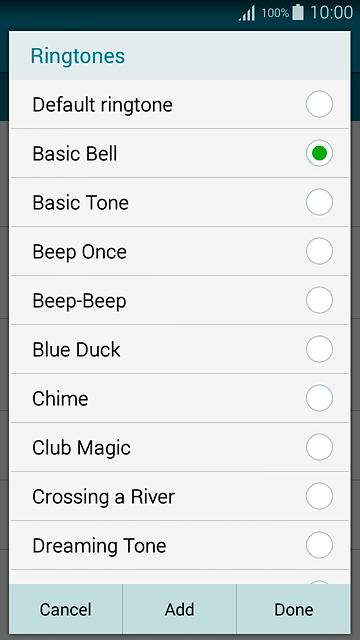This screenshot has height=640, width=360.
Task: Tap the signal strength icon
Action: pos(247,13)
